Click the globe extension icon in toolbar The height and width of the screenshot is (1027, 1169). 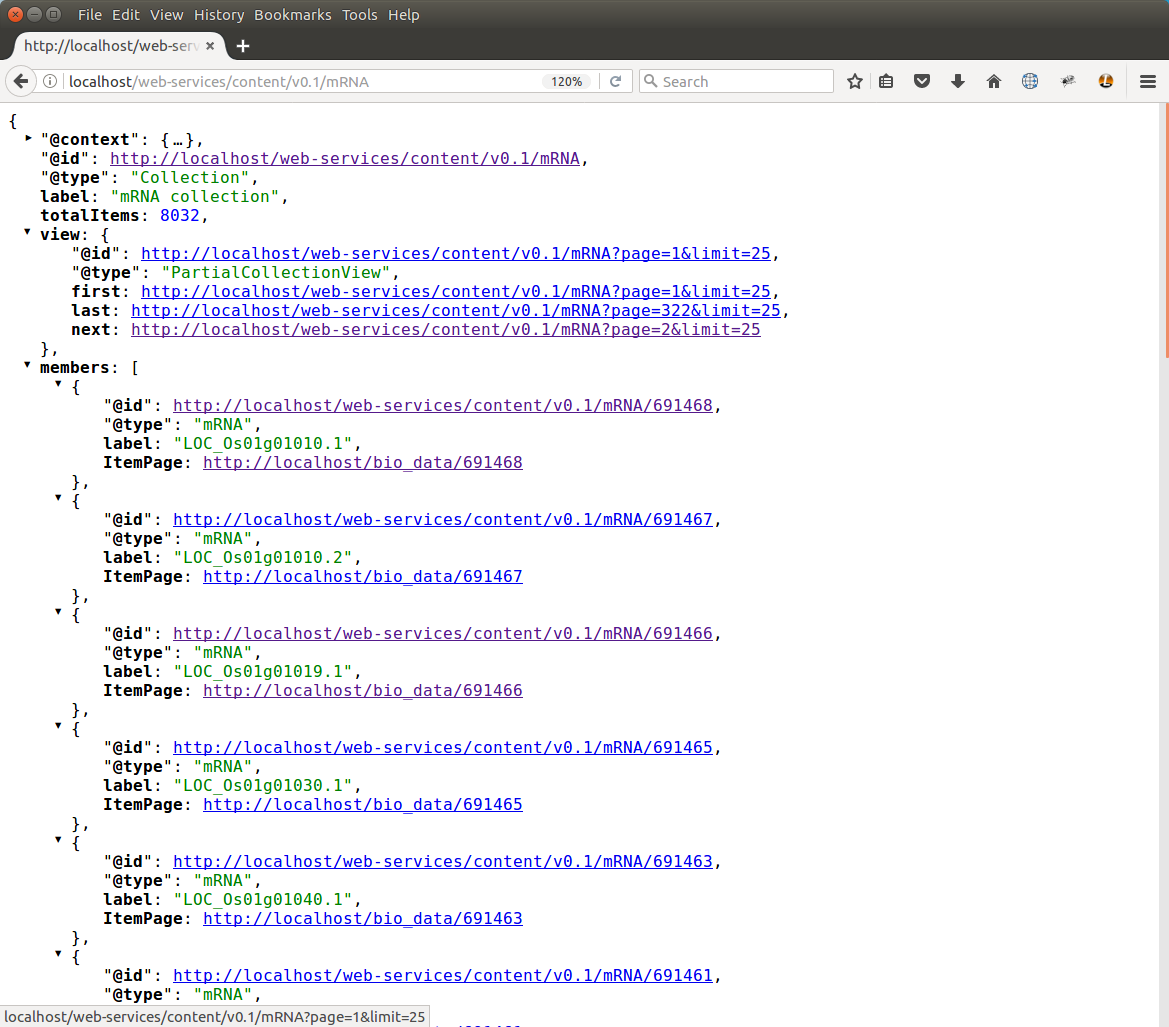click(1030, 81)
